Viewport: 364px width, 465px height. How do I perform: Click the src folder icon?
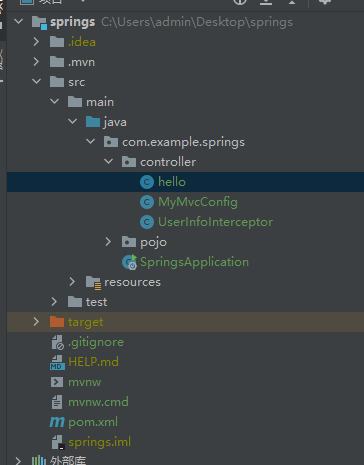(x=57, y=82)
